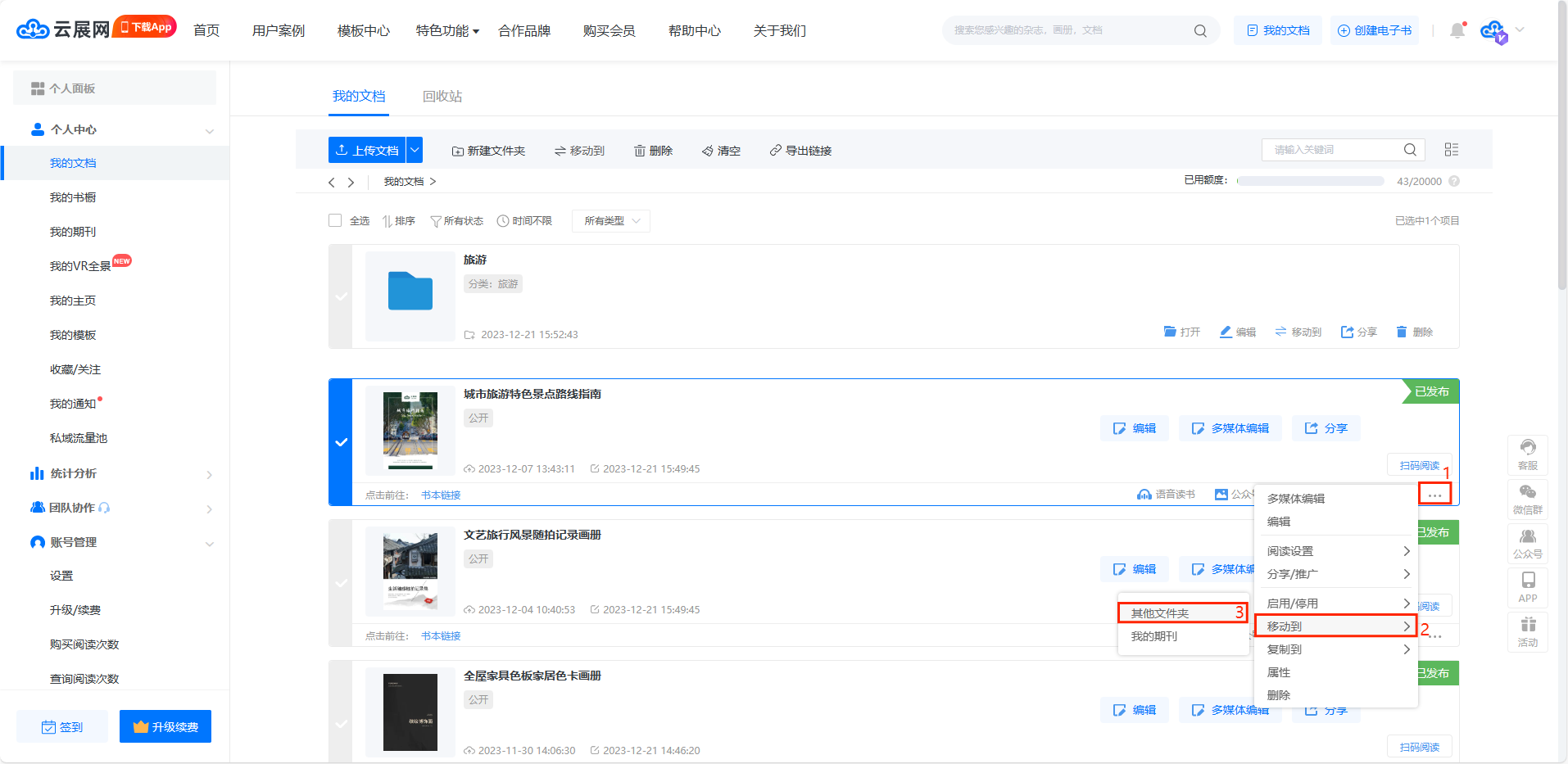Click the APP download icon in sidebar
Screen dimensions: 1568x764
click(1527, 586)
